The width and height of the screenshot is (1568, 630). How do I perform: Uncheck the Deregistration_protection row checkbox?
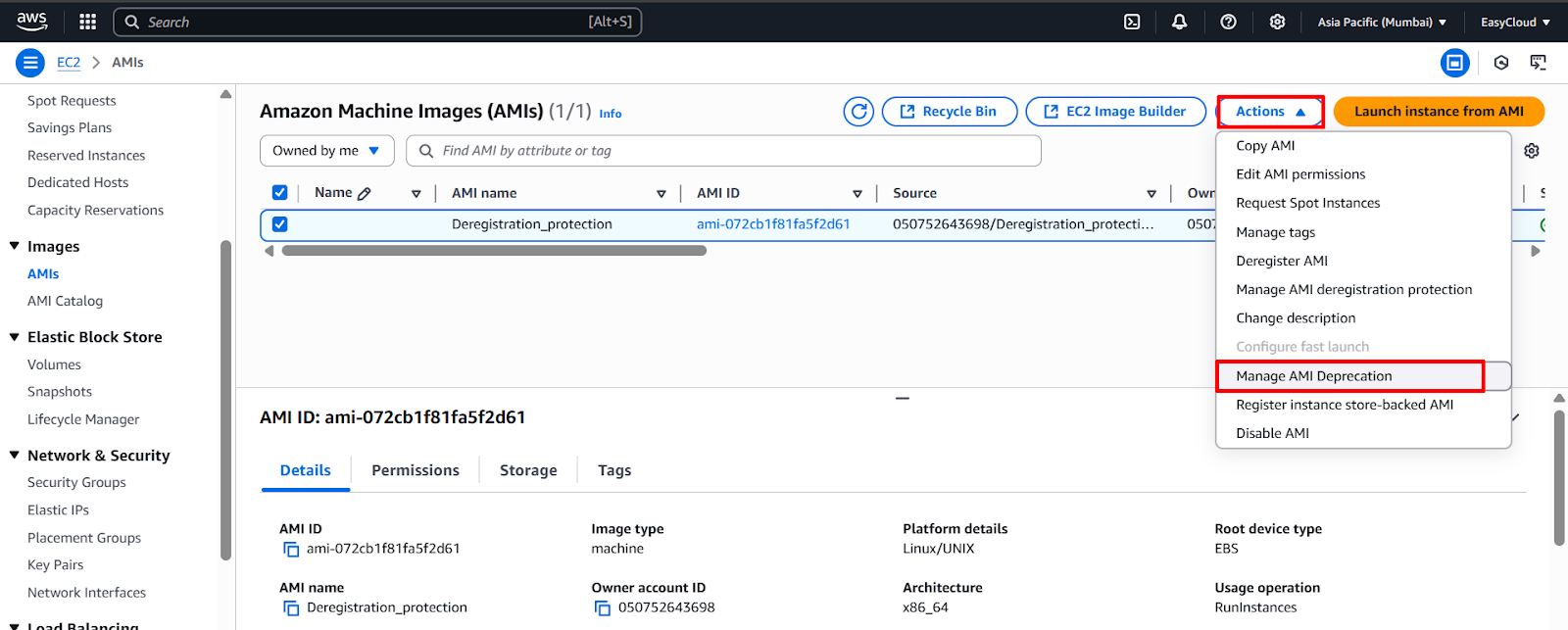tap(279, 224)
